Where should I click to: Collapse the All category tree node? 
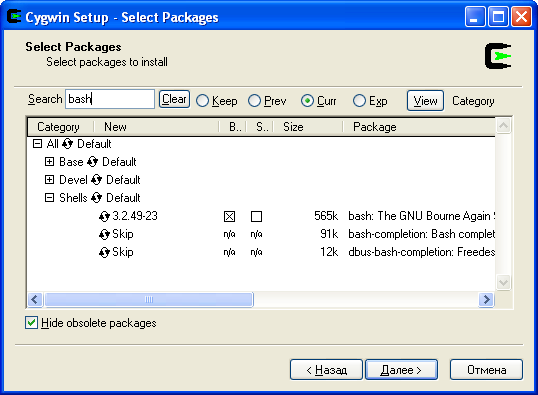(37, 143)
